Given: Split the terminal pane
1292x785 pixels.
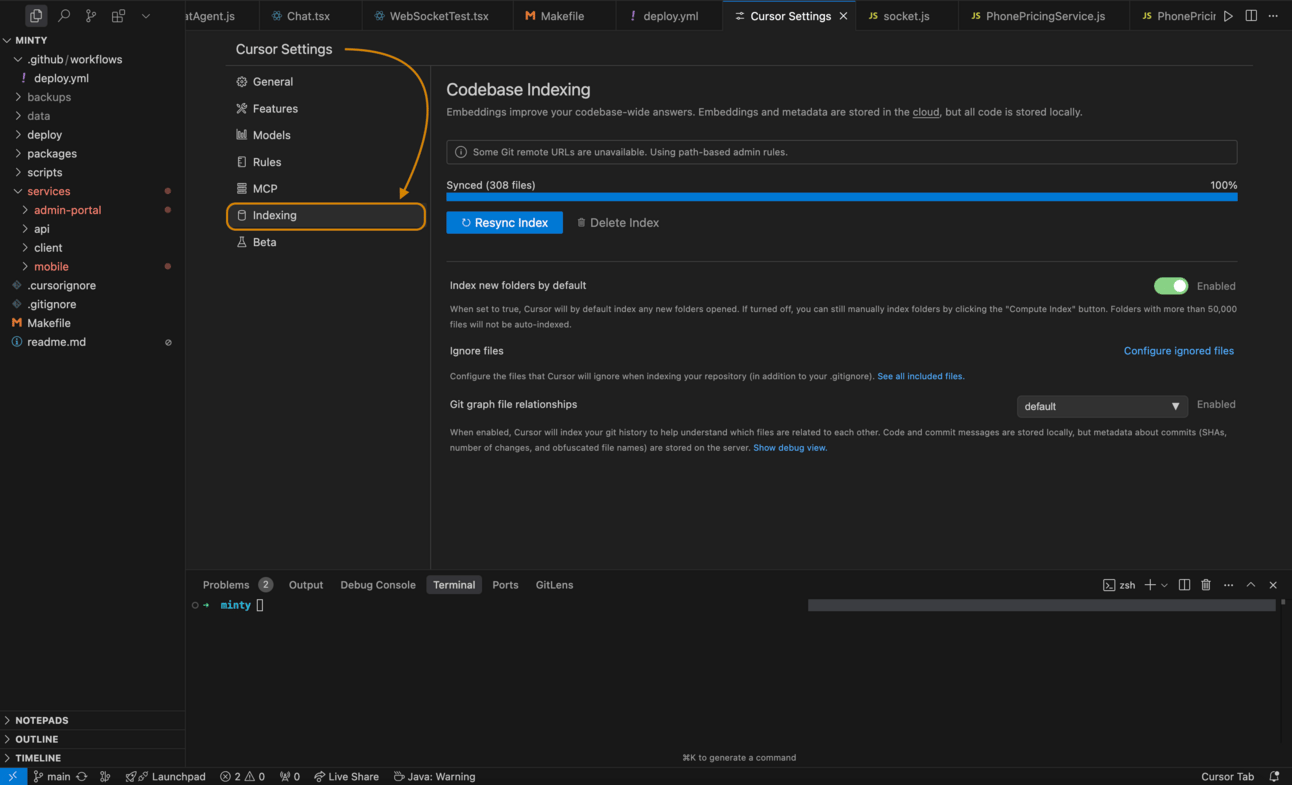Looking at the screenshot, I should (x=1184, y=585).
